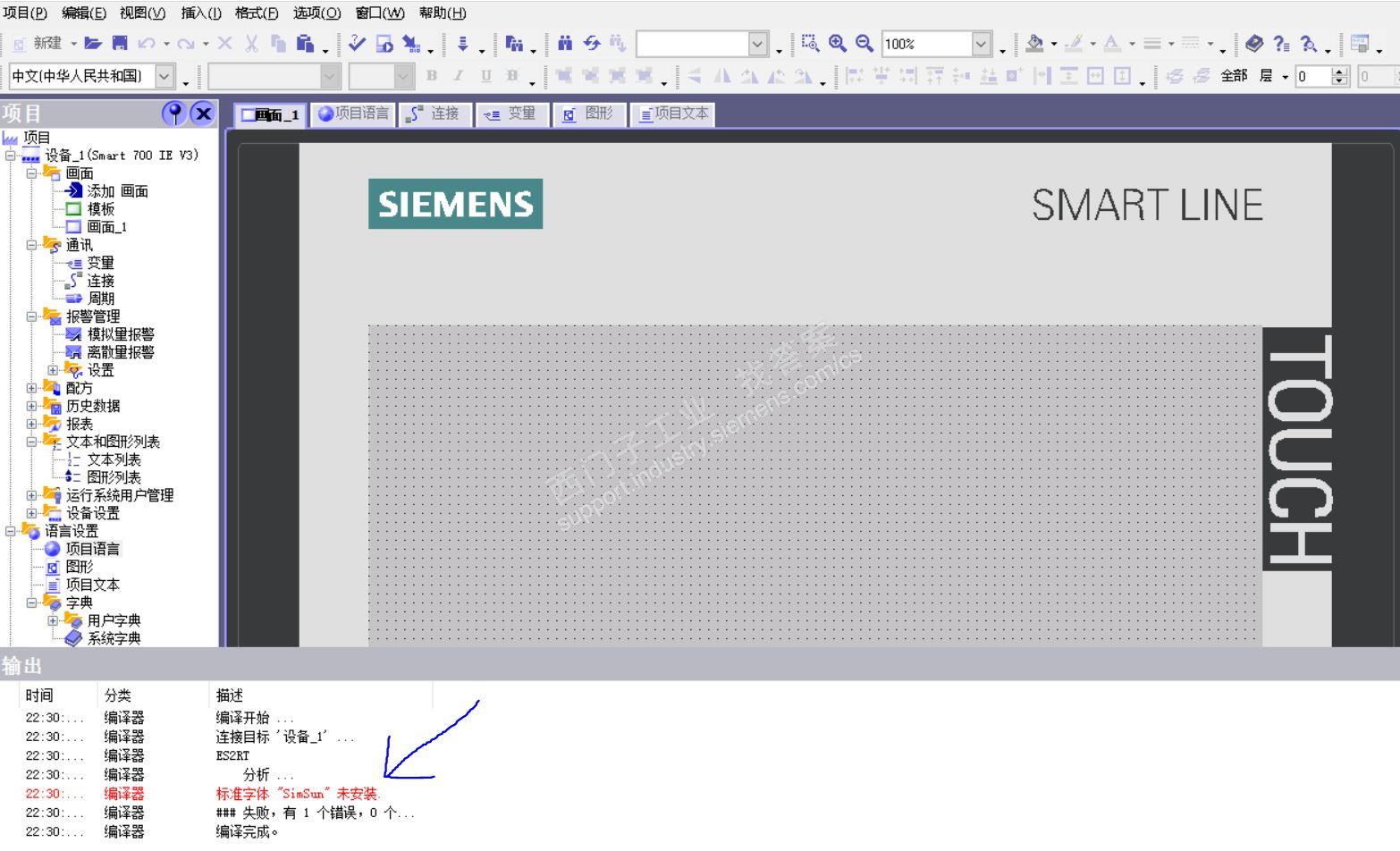Click the zoom-in magnifier icon
The width and height of the screenshot is (1400, 851).
[x=838, y=43]
